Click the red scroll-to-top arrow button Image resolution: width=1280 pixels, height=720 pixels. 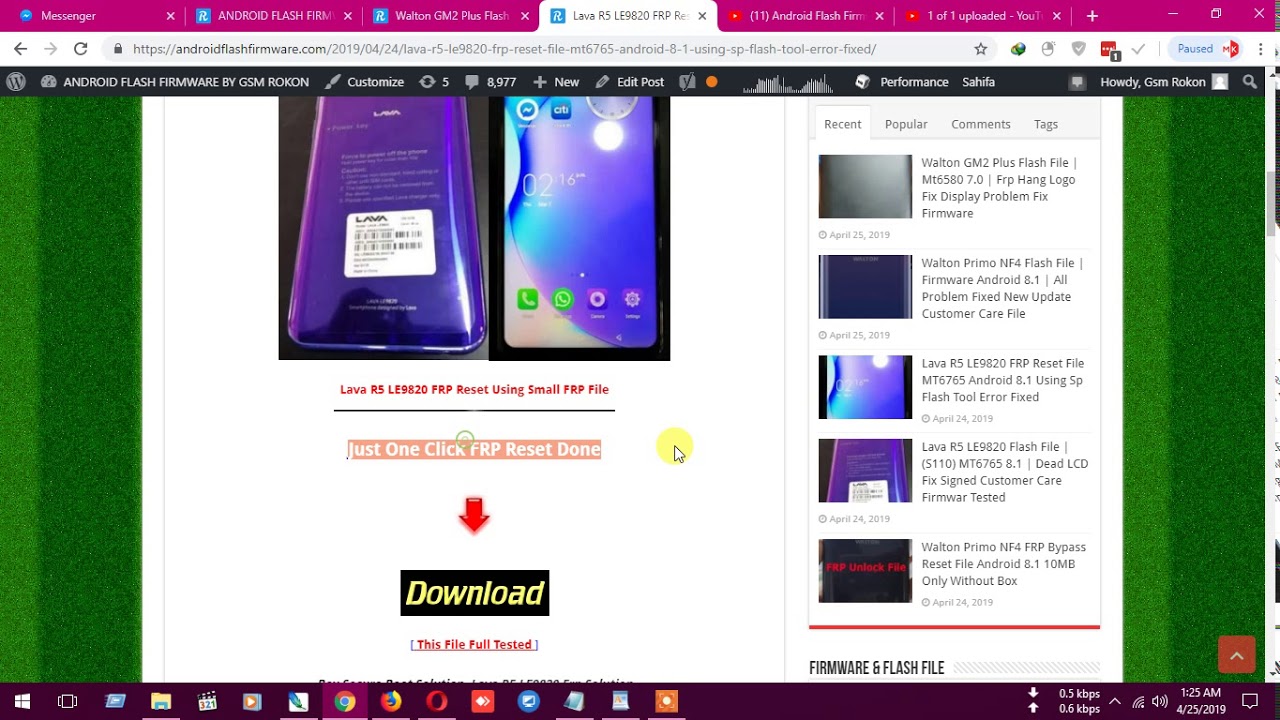(1236, 655)
